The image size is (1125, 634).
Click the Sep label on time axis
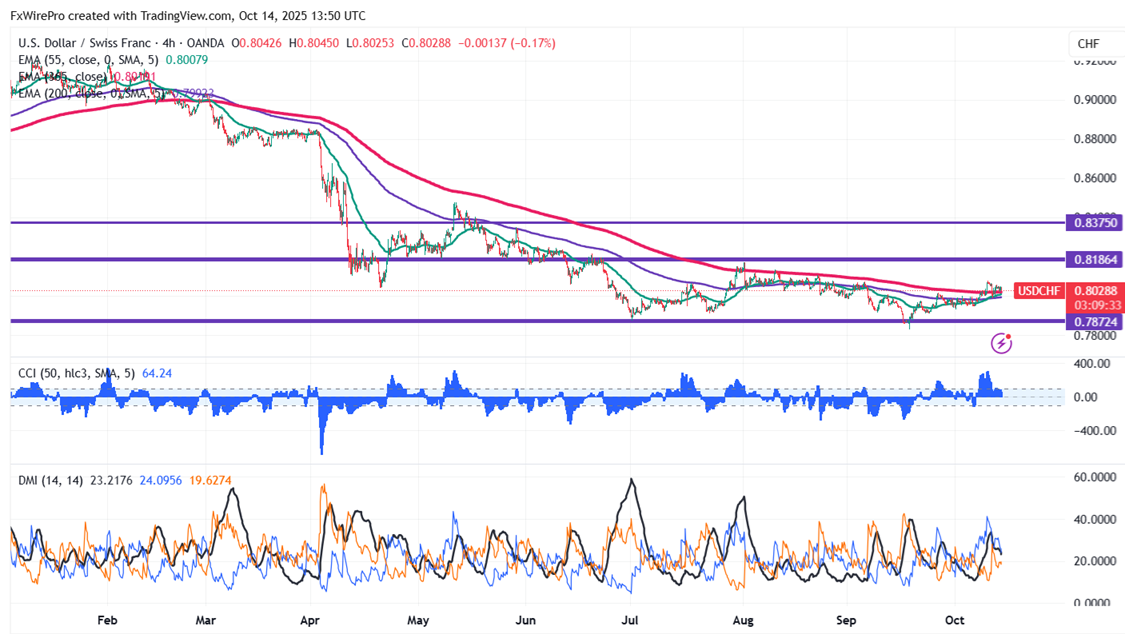(x=846, y=620)
